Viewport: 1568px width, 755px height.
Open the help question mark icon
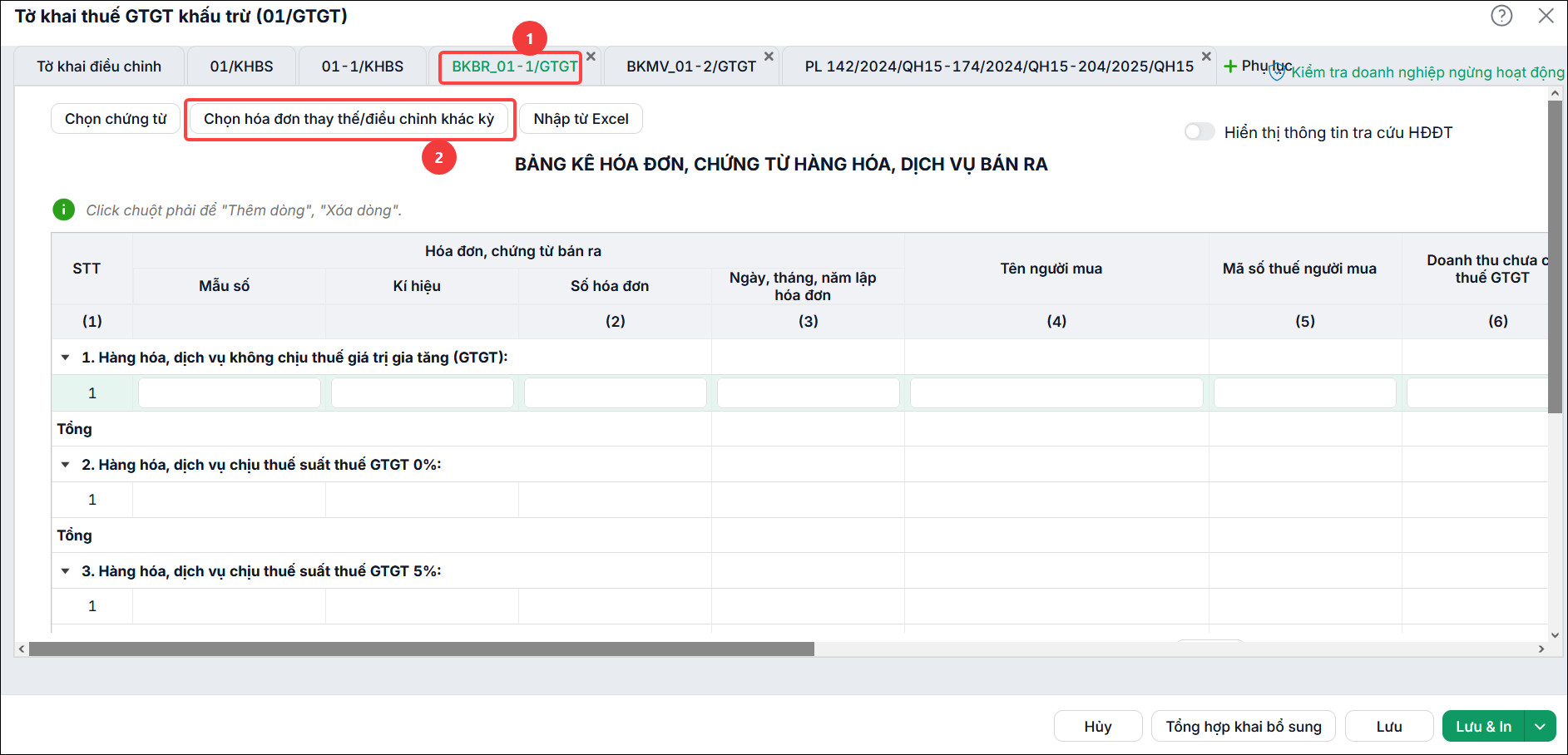pos(1501,16)
